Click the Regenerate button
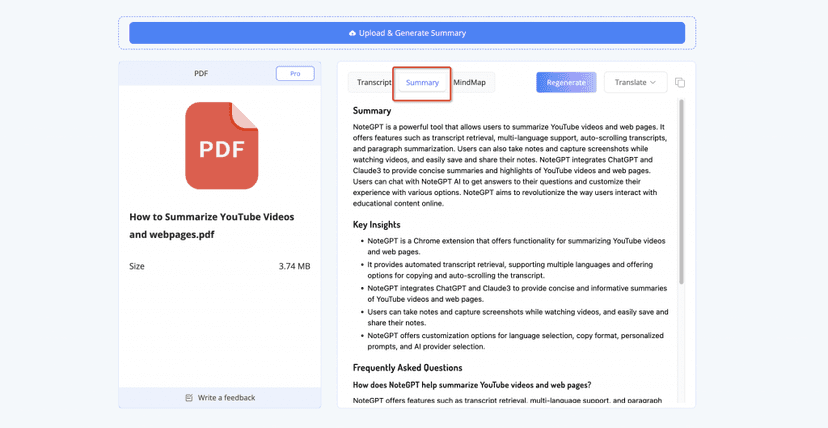Screen dimensions: 828x428 [566, 82]
